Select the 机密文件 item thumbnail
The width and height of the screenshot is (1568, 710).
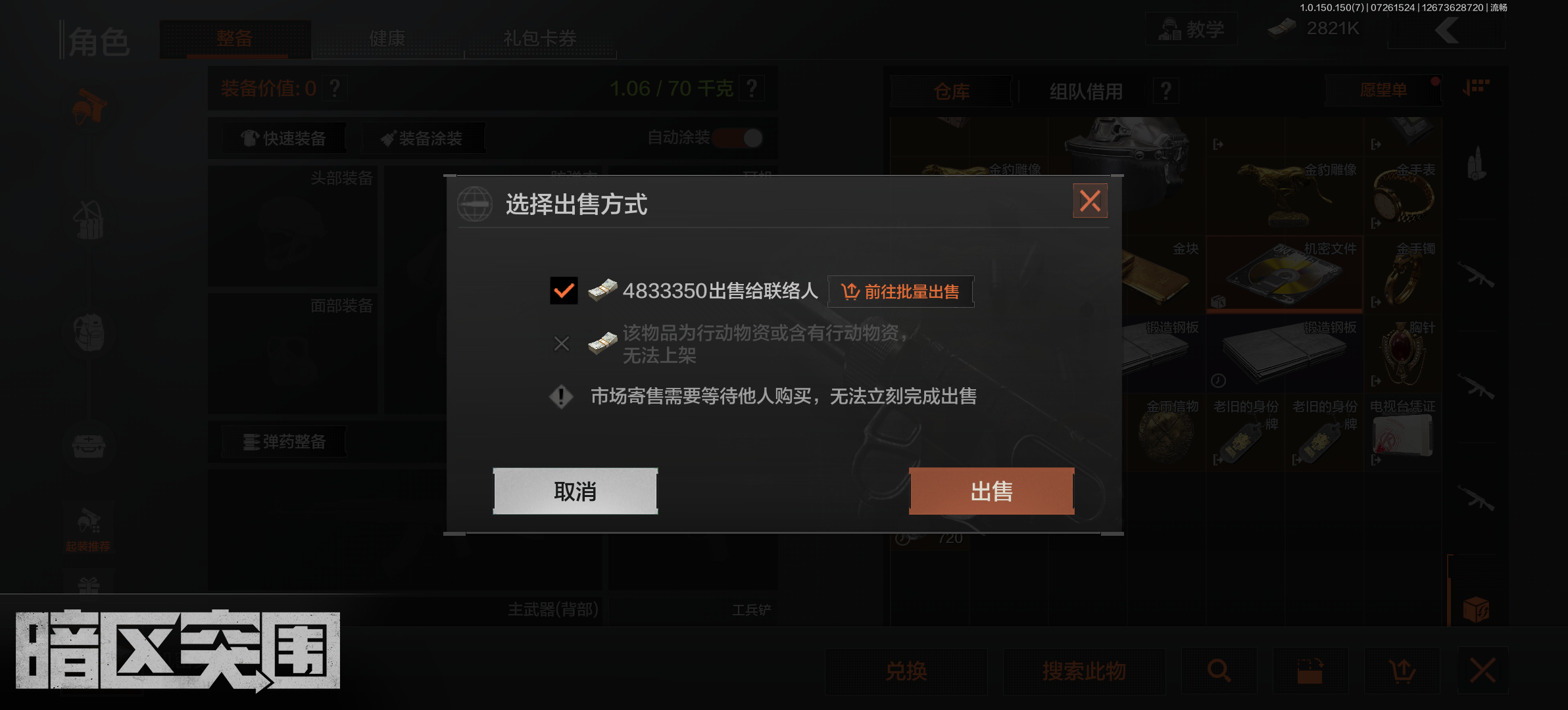click(x=1285, y=274)
